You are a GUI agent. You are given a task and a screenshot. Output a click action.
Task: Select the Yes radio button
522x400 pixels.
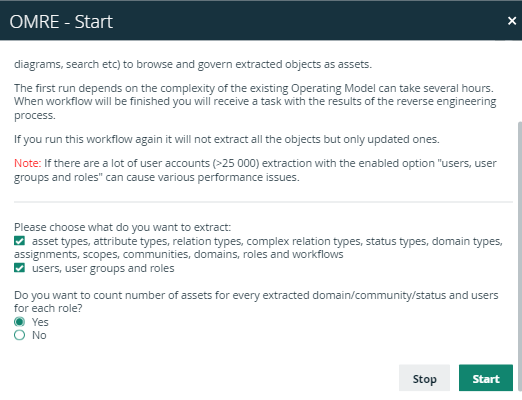coord(19,322)
